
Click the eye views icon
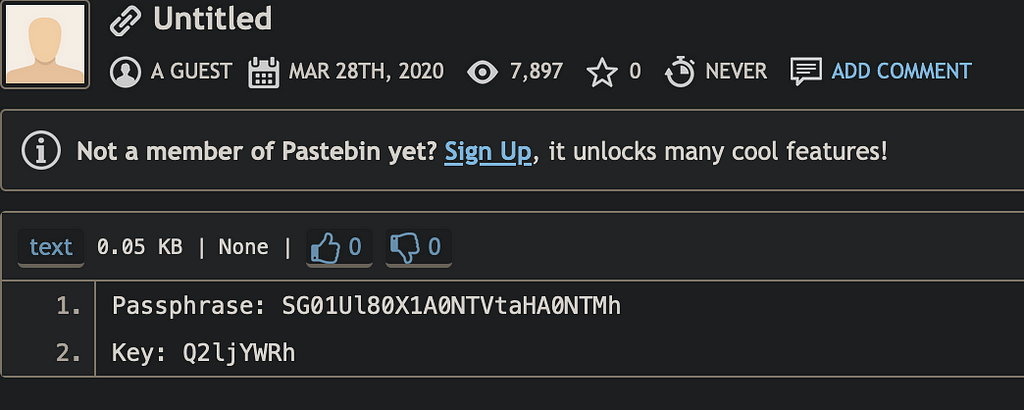pyautogui.click(x=483, y=72)
